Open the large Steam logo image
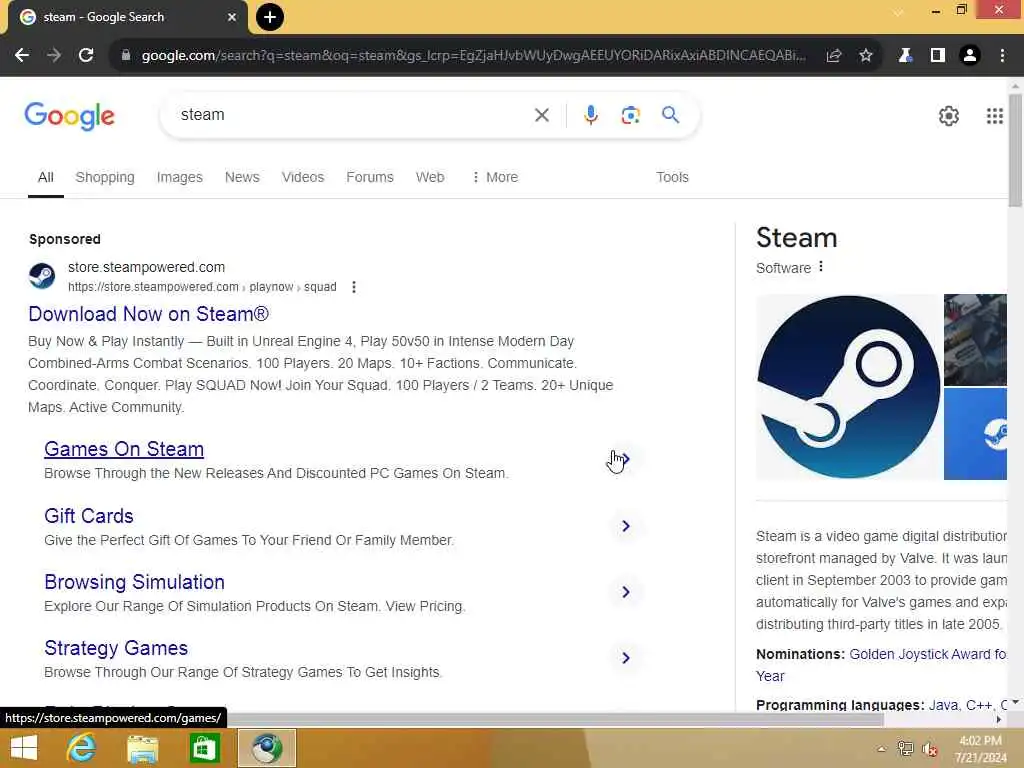 point(848,387)
